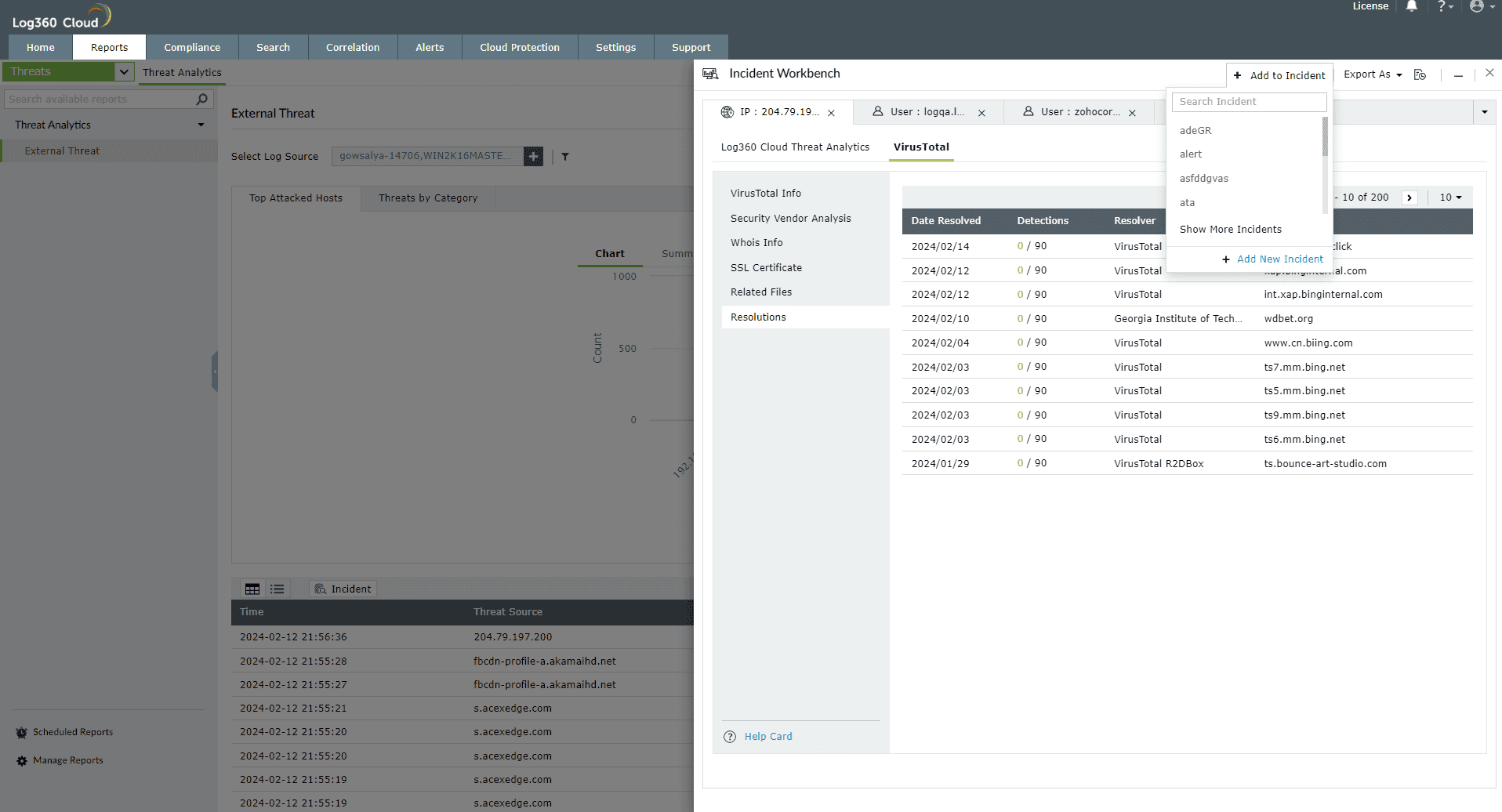Click the incident list scrollbar
The height and width of the screenshot is (812, 1502).
click(x=1325, y=137)
